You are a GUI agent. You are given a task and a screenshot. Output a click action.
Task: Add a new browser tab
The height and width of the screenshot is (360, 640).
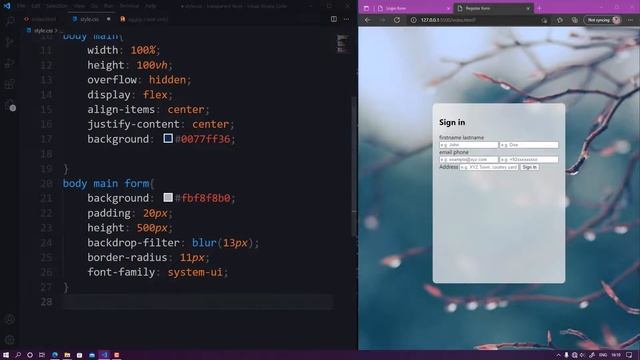[x=539, y=8]
